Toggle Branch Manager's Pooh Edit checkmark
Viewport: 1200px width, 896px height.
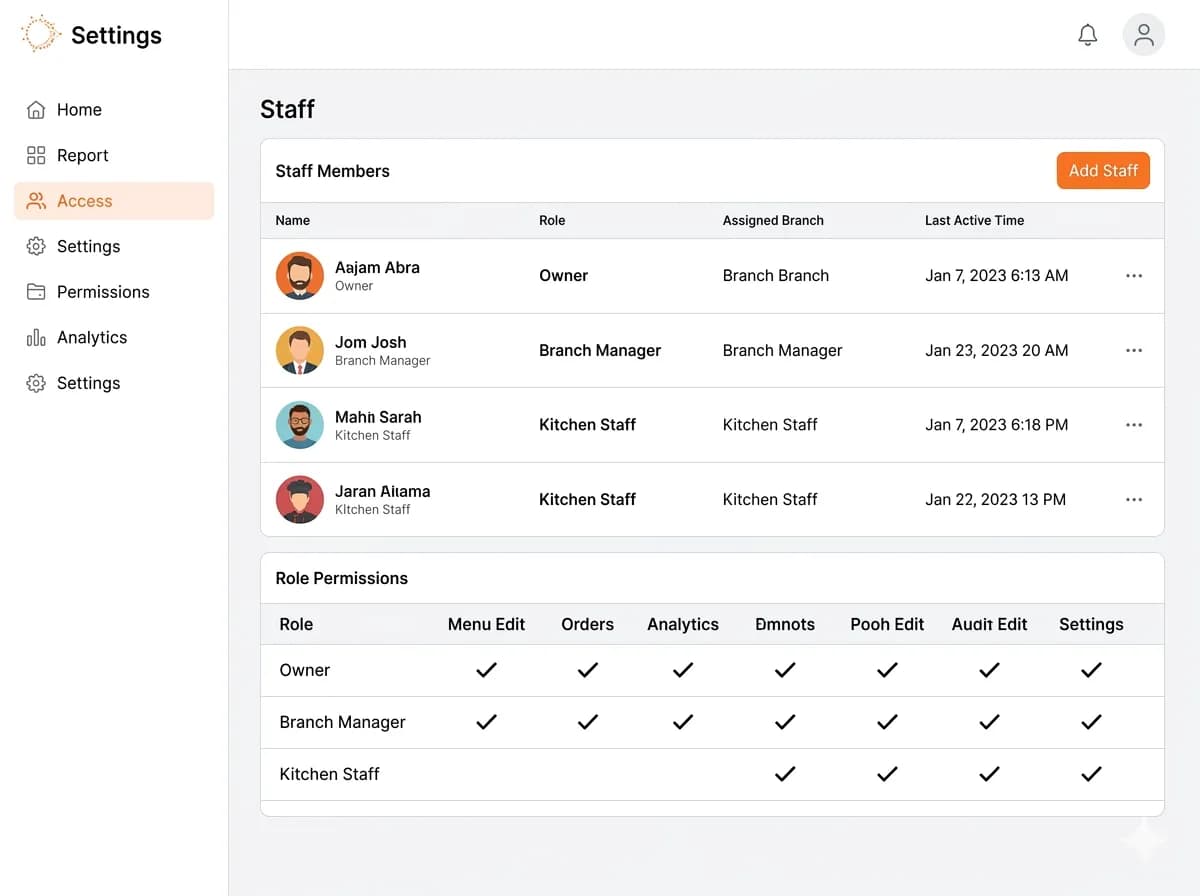(887, 722)
